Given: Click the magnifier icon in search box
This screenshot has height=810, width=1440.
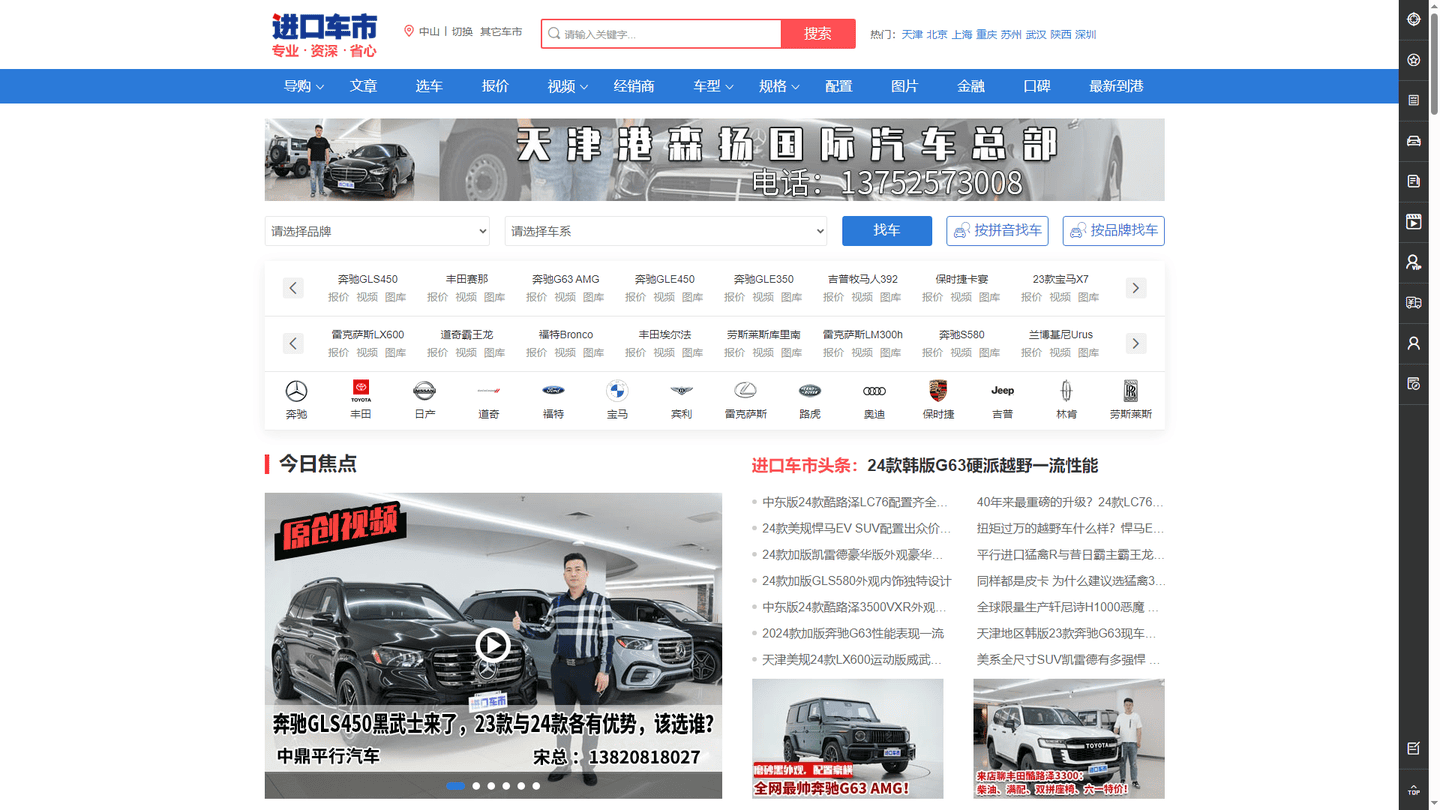Looking at the screenshot, I should pyautogui.click(x=554, y=34).
